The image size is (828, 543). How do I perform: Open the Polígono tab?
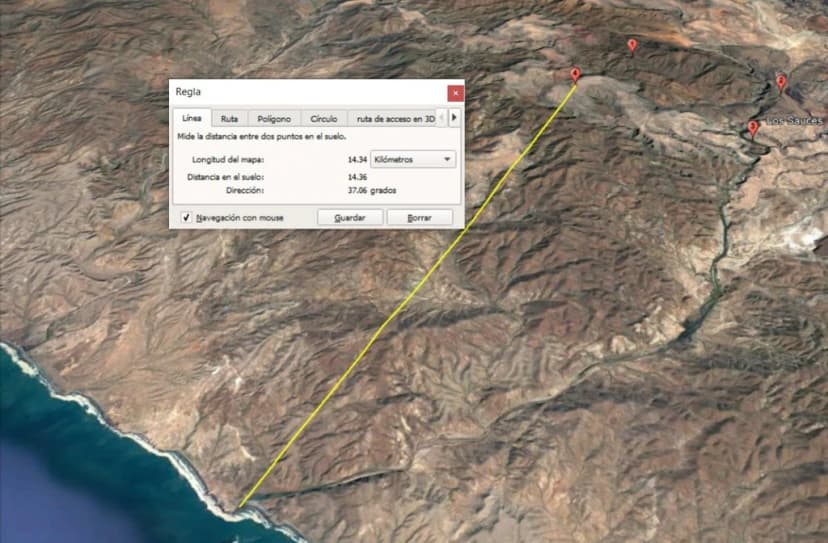point(273,118)
